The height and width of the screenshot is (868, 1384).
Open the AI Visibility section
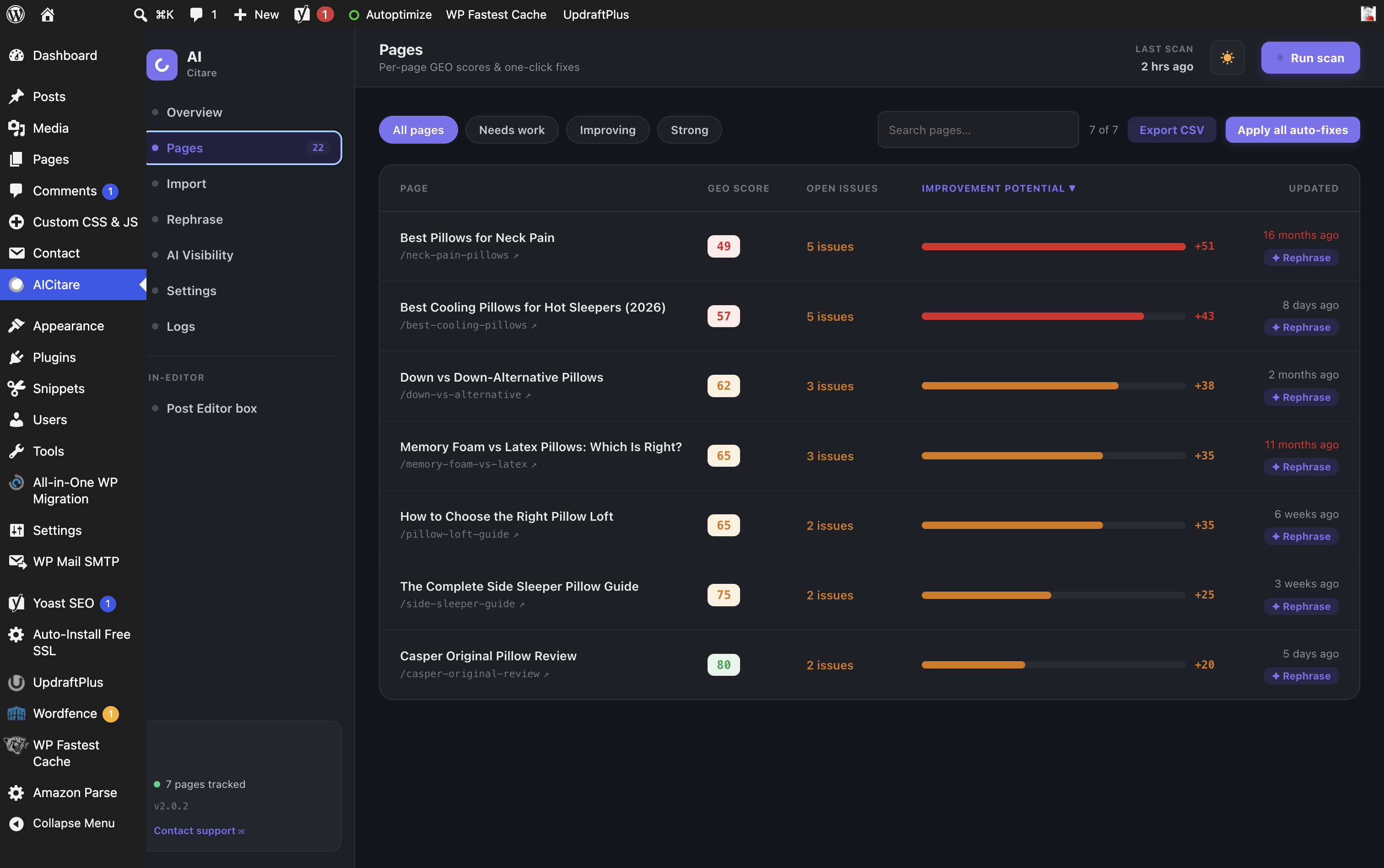[200, 255]
